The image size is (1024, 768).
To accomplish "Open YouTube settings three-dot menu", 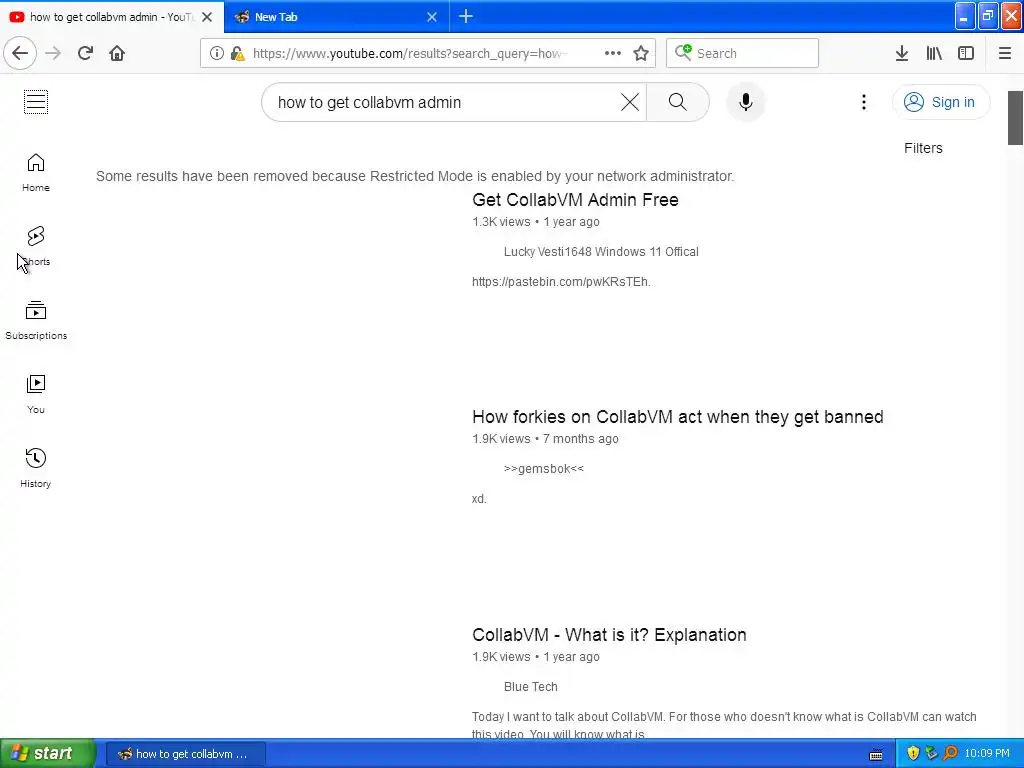I will (863, 102).
